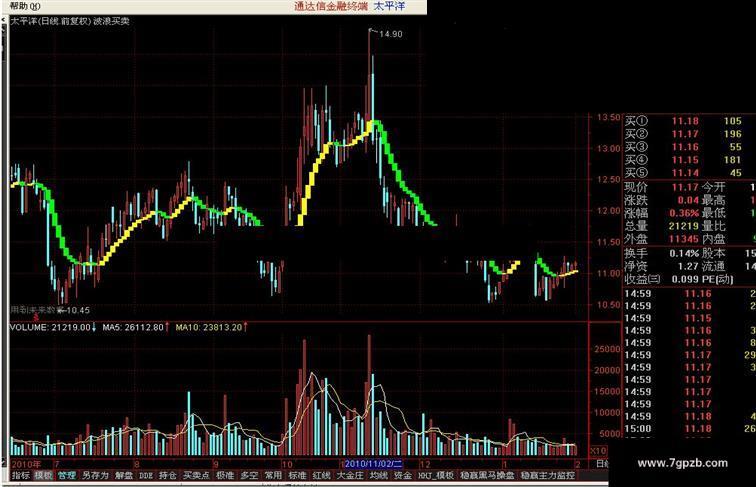Choose the 另存为 template option

pos(95,475)
